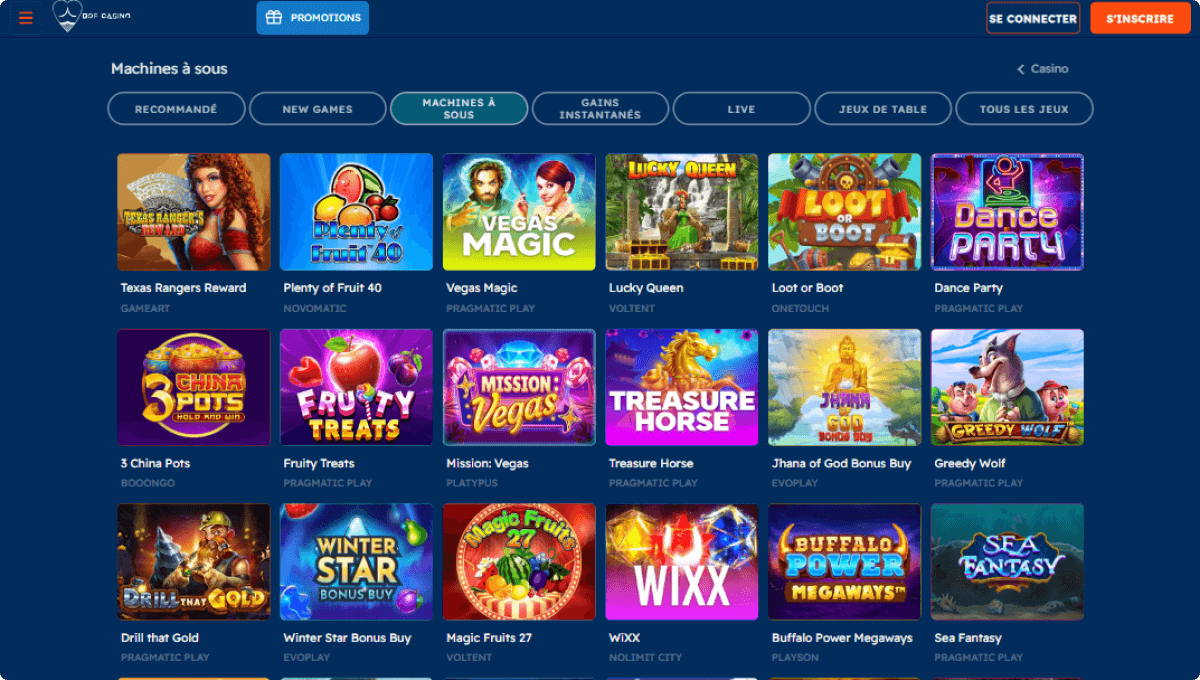The width and height of the screenshot is (1200, 680).
Task: Select the Gains Instantanés tab
Action: [600, 109]
